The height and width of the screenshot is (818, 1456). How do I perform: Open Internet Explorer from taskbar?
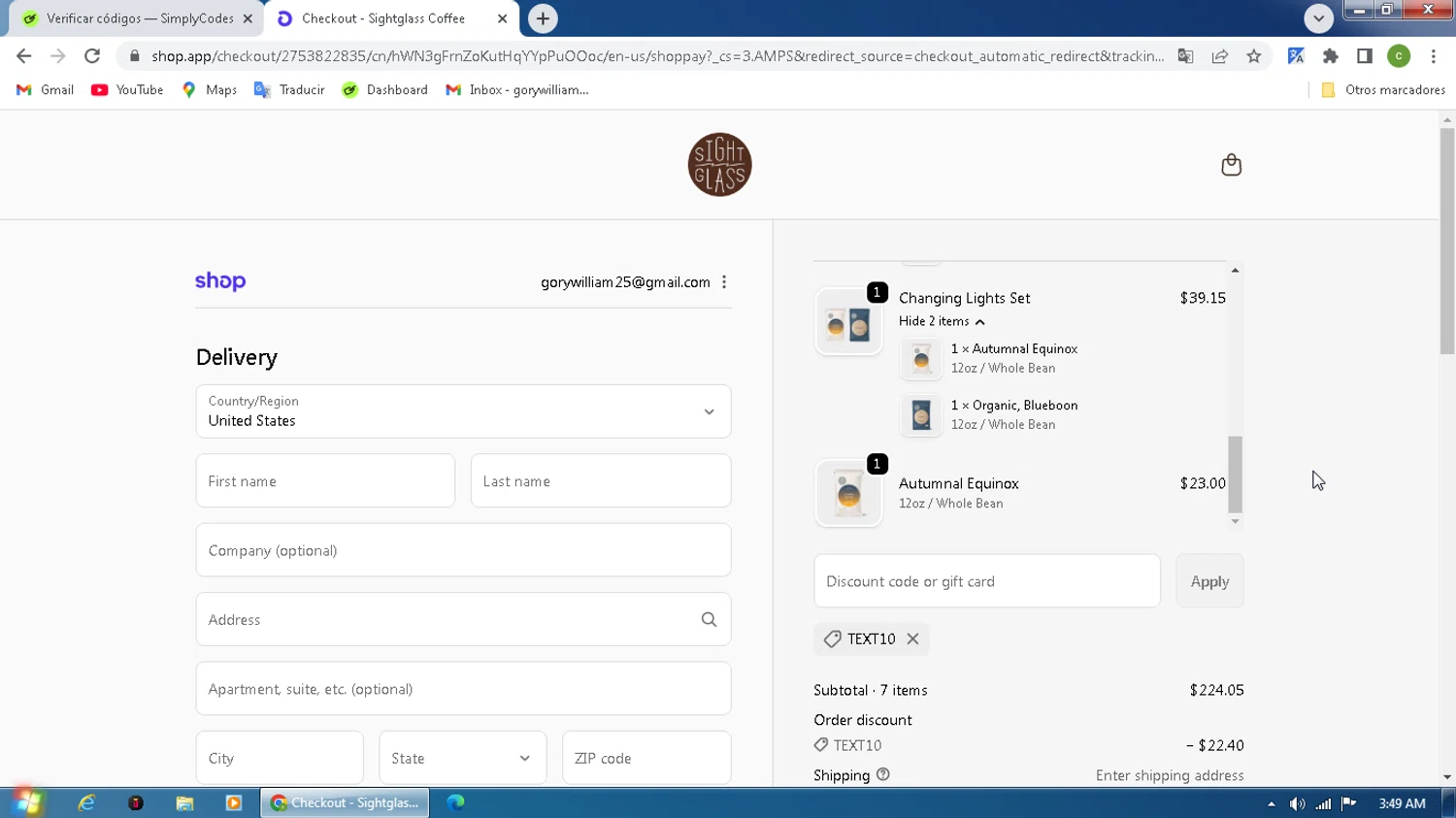(86, 802)
